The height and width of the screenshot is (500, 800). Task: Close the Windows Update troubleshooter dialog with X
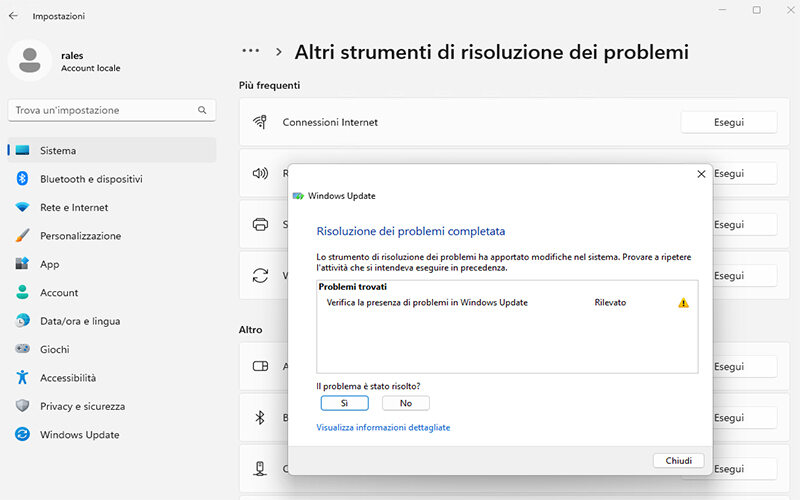click(701, 174)
